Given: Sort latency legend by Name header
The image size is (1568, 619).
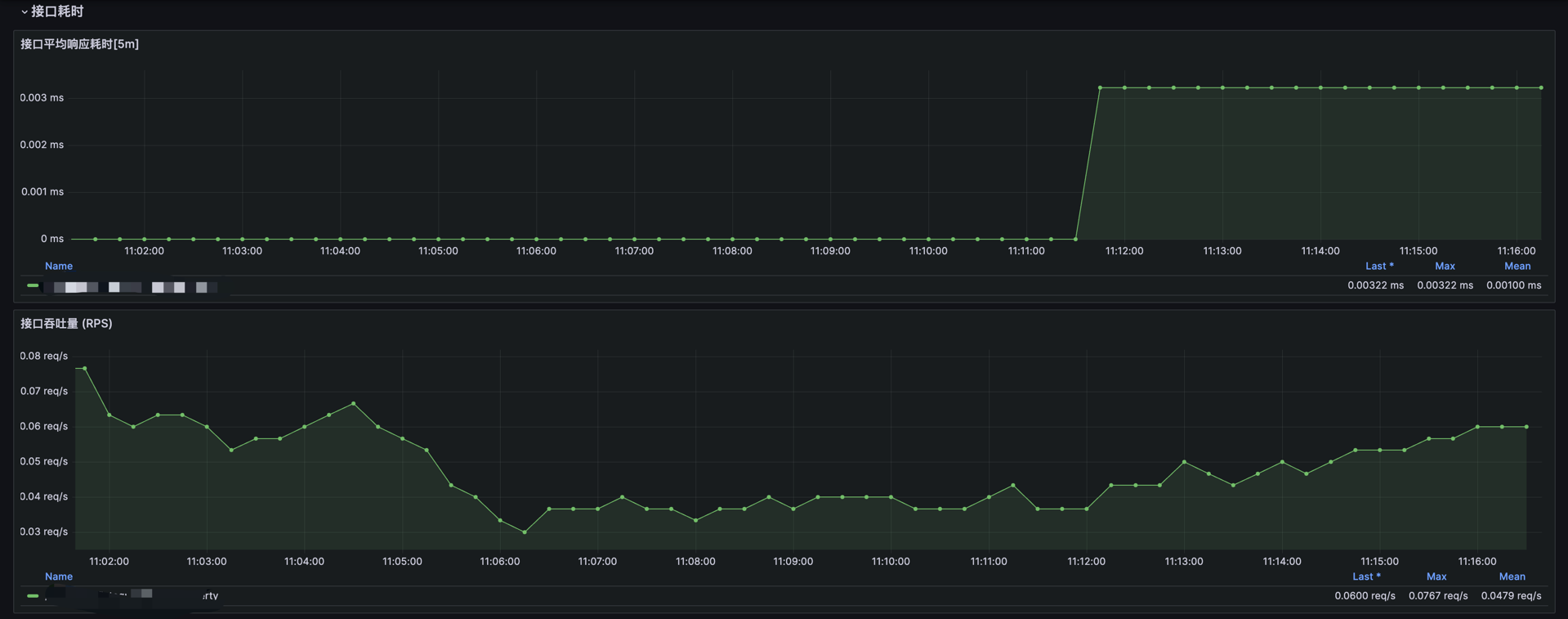Looking at the screenshot, I should click(x=59, y=266).
